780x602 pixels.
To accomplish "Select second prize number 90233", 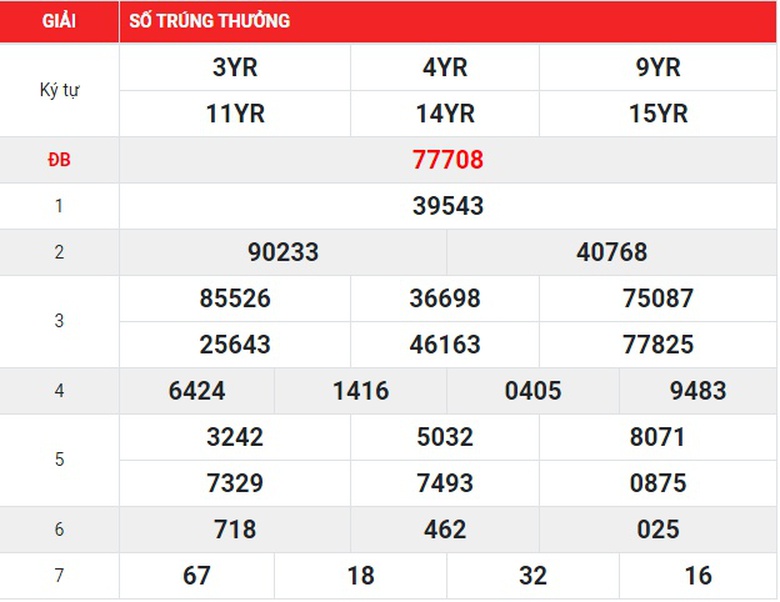I will [283, 252].
